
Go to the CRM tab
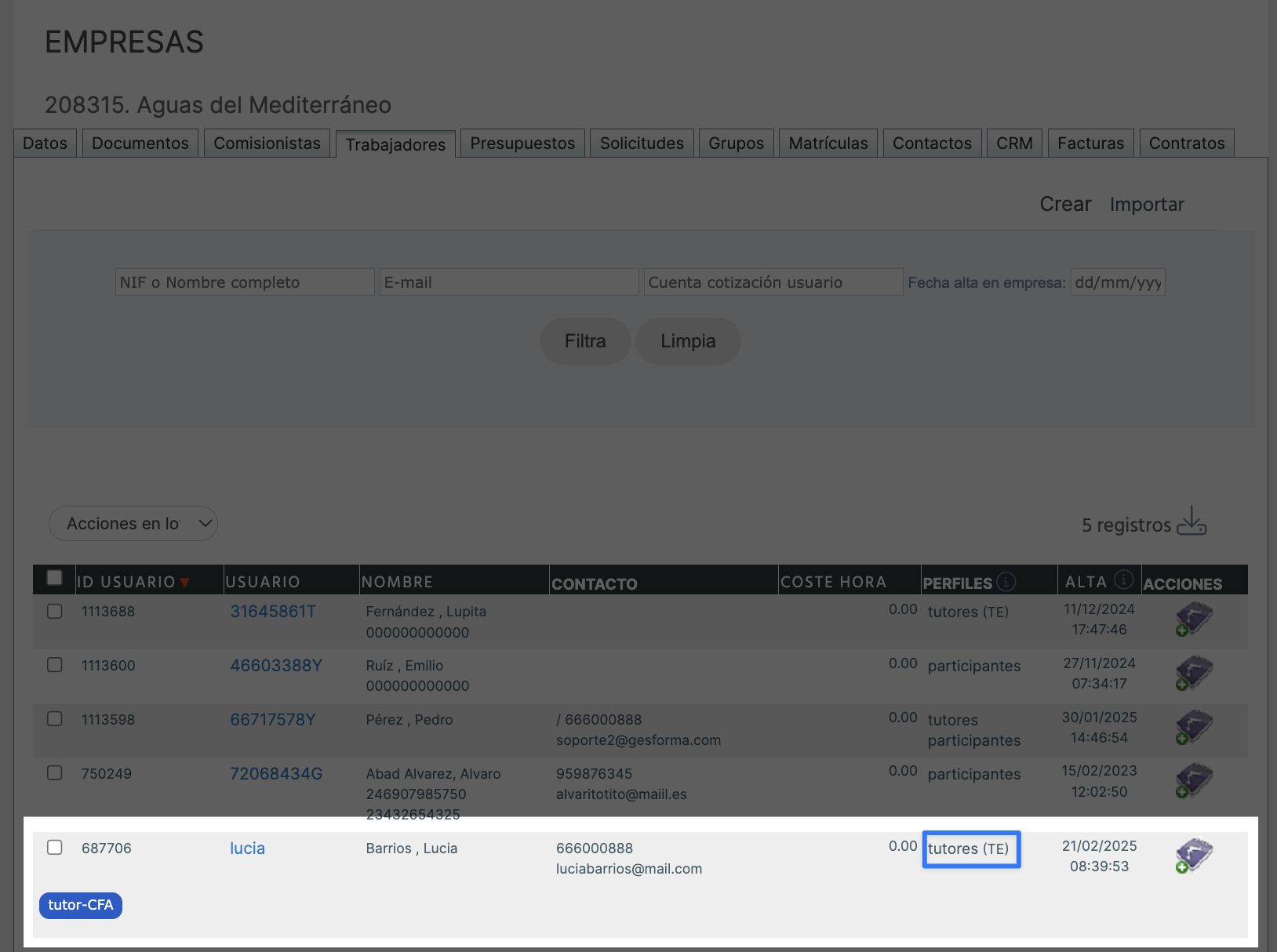click(x=1014, y=144)
